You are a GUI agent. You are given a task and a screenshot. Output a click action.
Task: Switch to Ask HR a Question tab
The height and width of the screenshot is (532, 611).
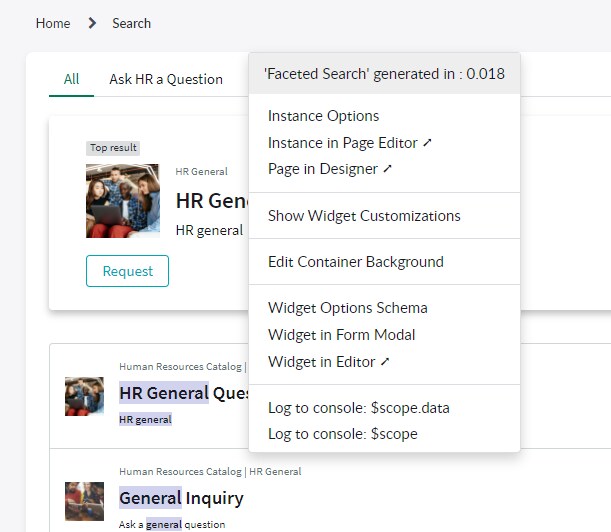point(166,79)
